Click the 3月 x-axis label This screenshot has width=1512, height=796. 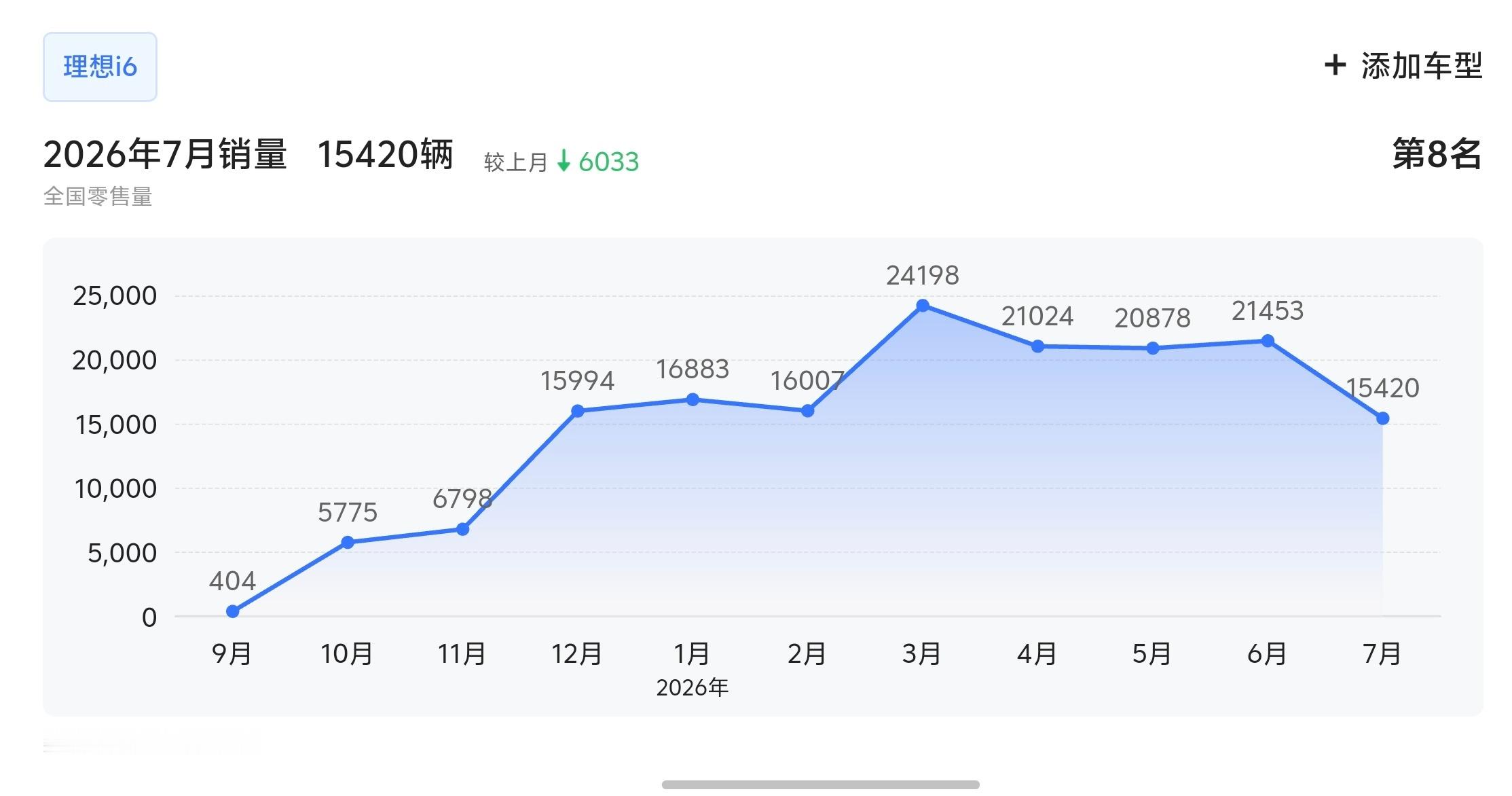click(x=921, y=654)
